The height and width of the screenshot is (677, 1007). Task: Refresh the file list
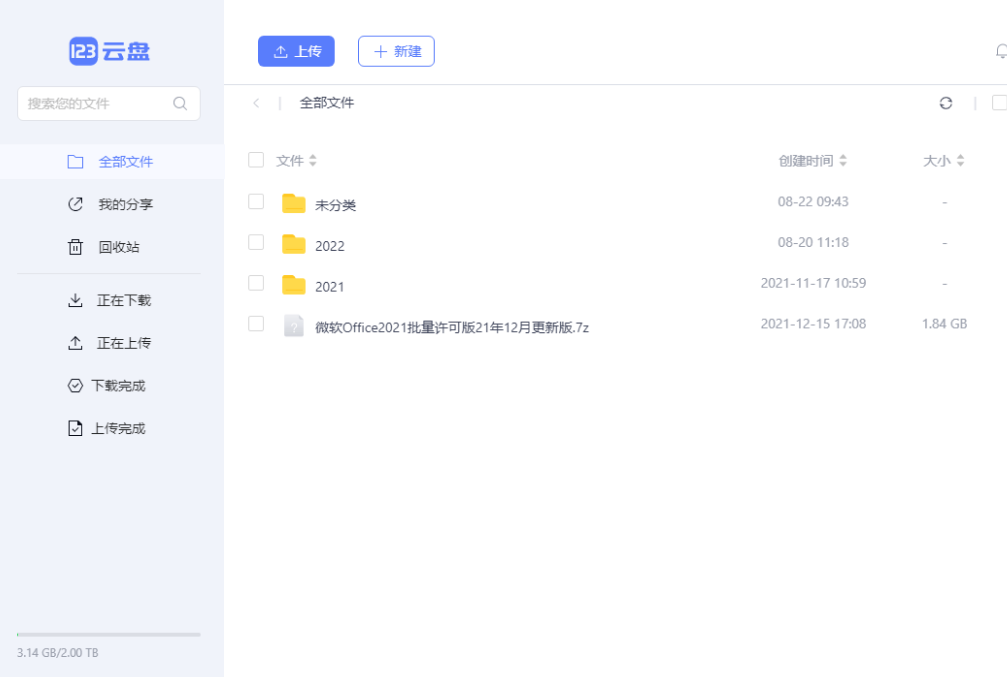tap(946, 103)
